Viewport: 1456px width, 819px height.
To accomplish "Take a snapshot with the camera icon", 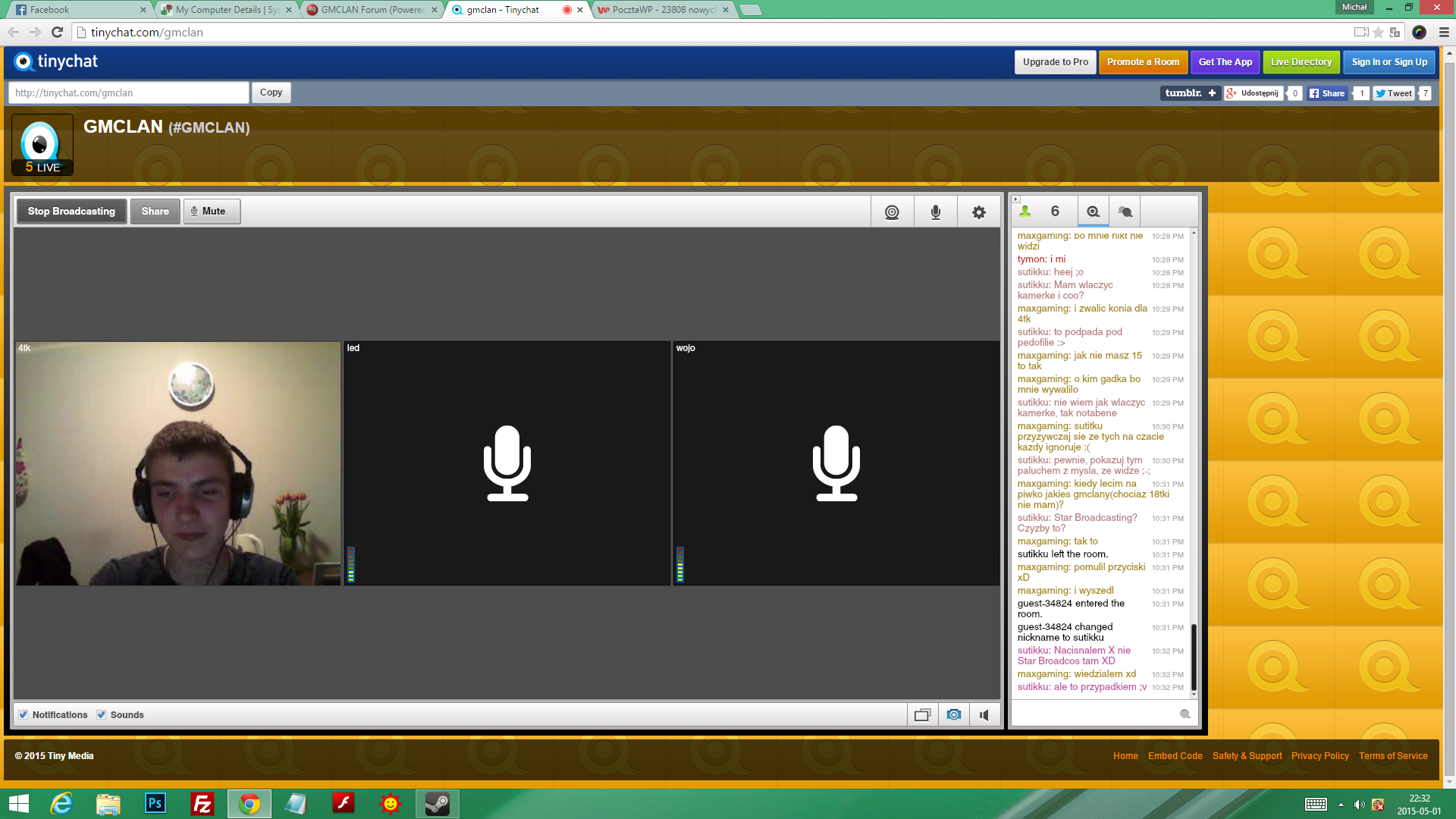I will pyautogui.click(x=953, y=714).
